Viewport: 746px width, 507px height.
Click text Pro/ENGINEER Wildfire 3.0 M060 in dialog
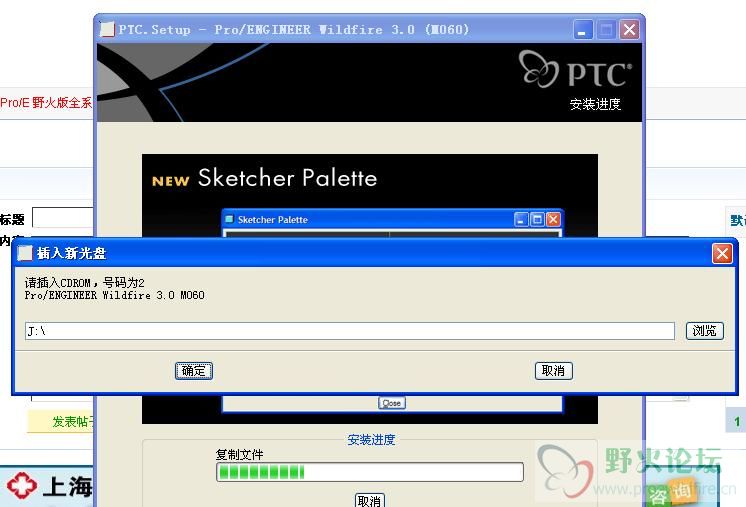click(115, 295)
